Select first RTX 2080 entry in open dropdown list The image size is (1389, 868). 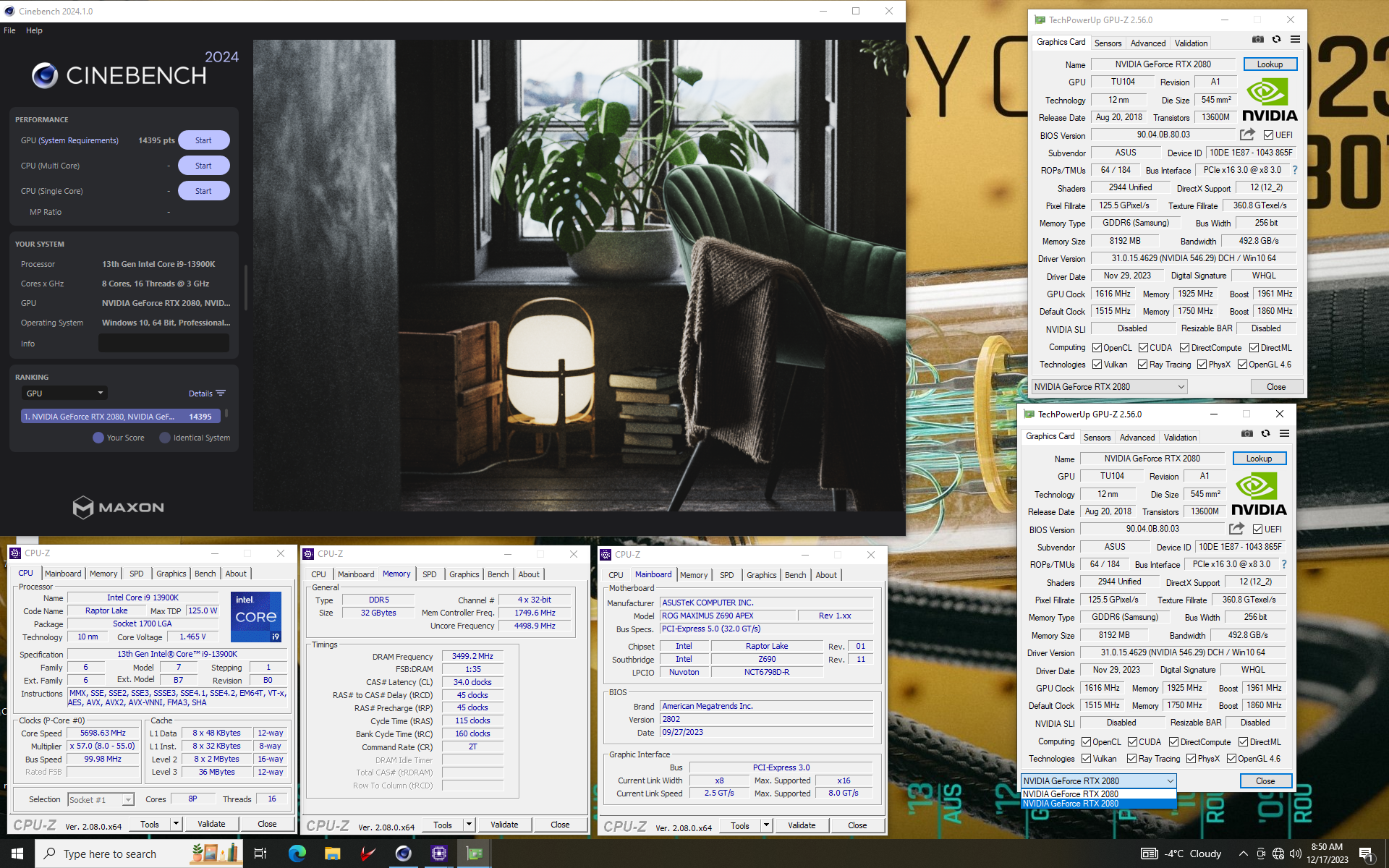1098,794
